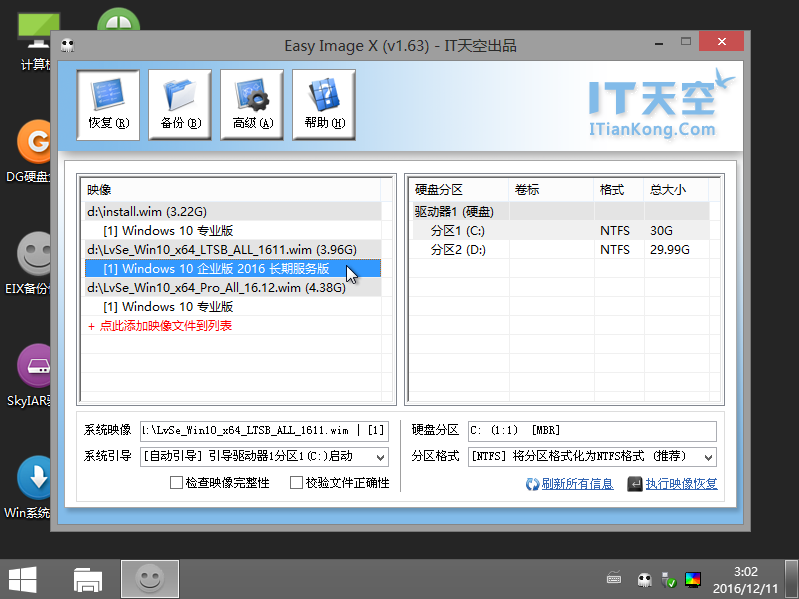799x599 pixels.
Task: Click the USB safe-remove tray icon
Action: point(668,580)
